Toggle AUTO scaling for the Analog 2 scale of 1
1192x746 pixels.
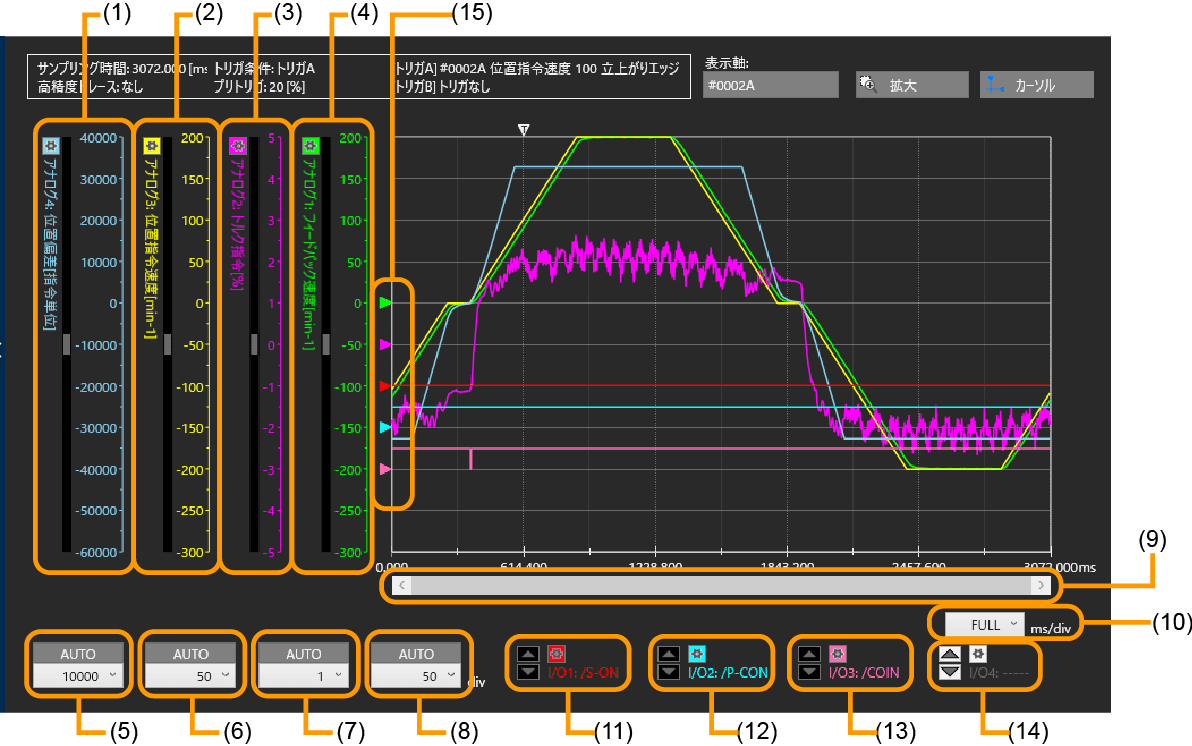click(304, 653)
